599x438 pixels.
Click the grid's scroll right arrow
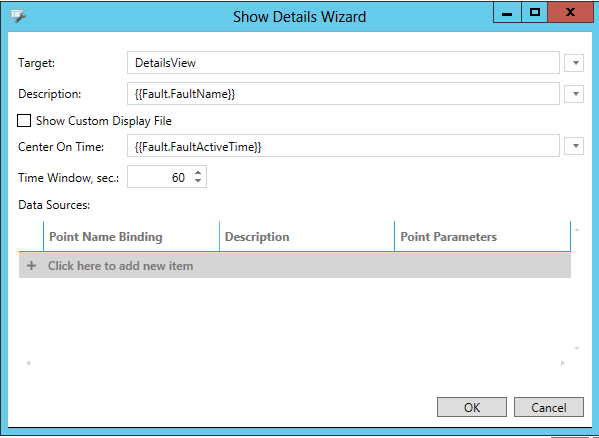[x=563, y=363]
